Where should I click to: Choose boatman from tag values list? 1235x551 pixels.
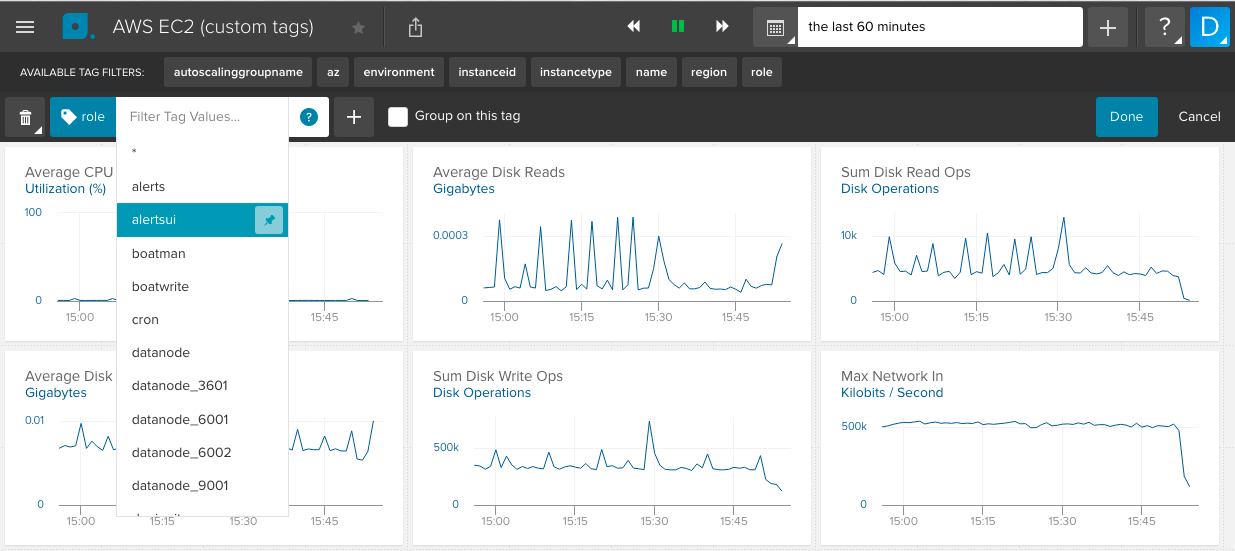(x=159, y=254)
